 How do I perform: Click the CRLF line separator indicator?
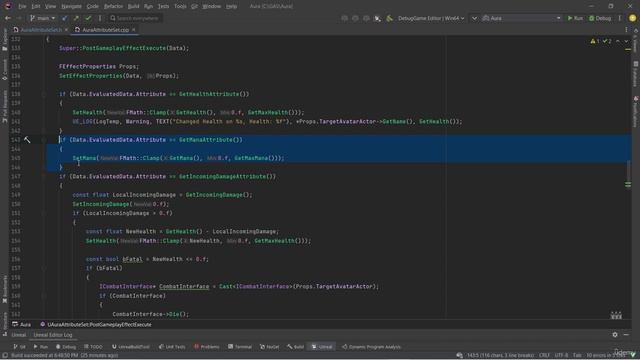(x=544, y=355)
